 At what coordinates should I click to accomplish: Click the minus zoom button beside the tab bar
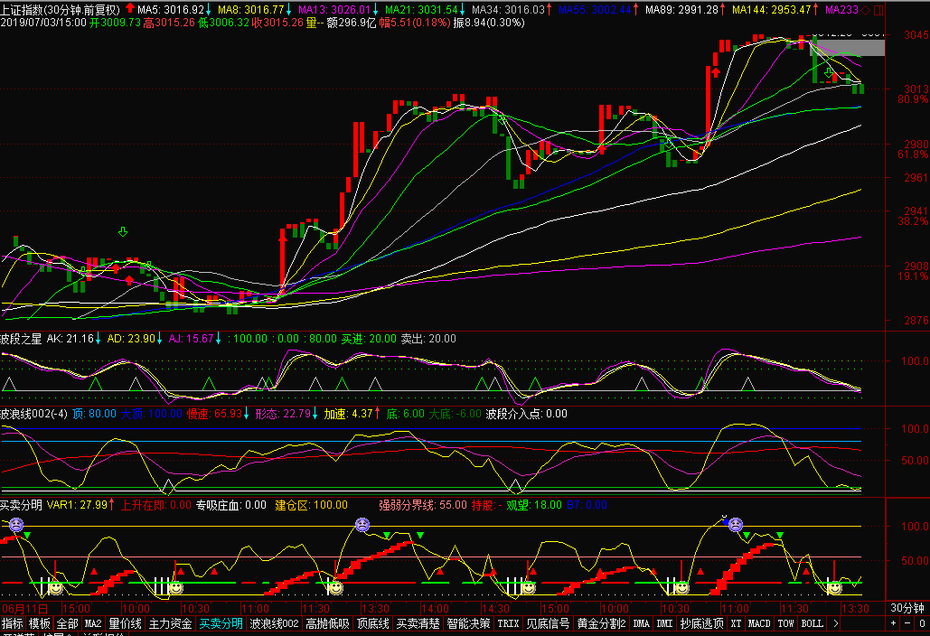coord(907,624)
